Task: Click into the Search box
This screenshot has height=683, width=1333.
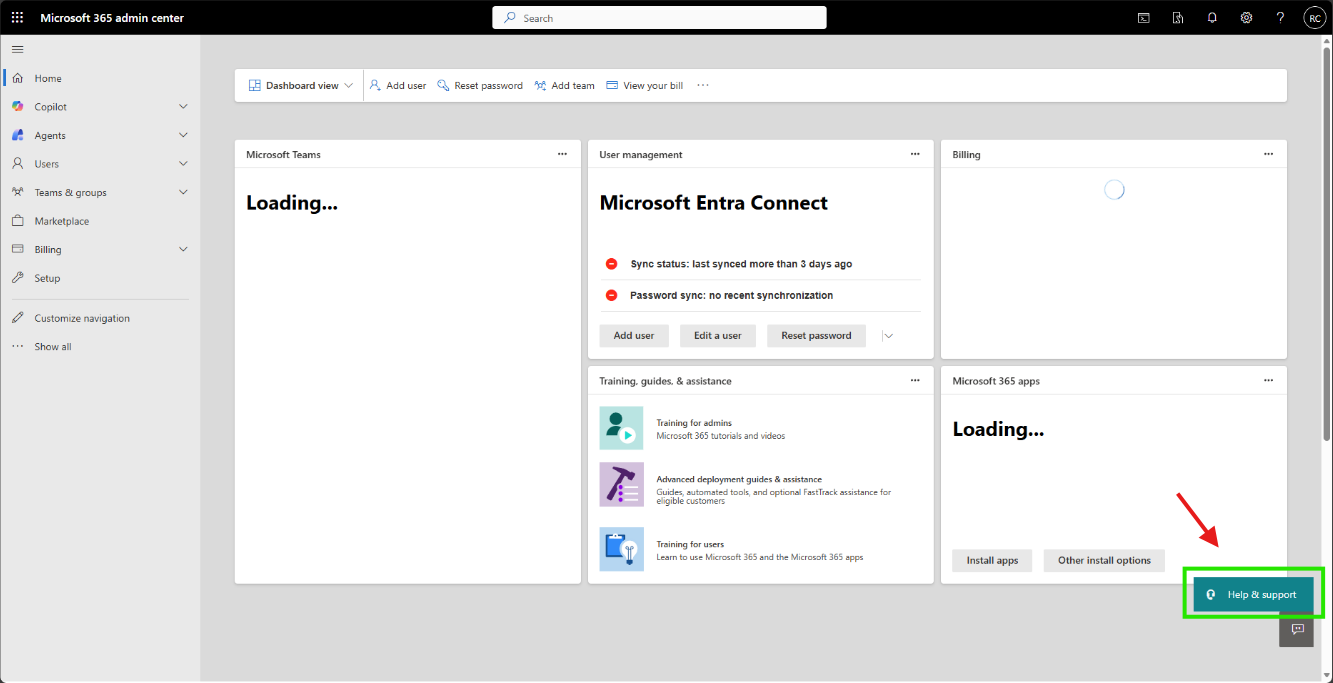Action: coord(659,18)
